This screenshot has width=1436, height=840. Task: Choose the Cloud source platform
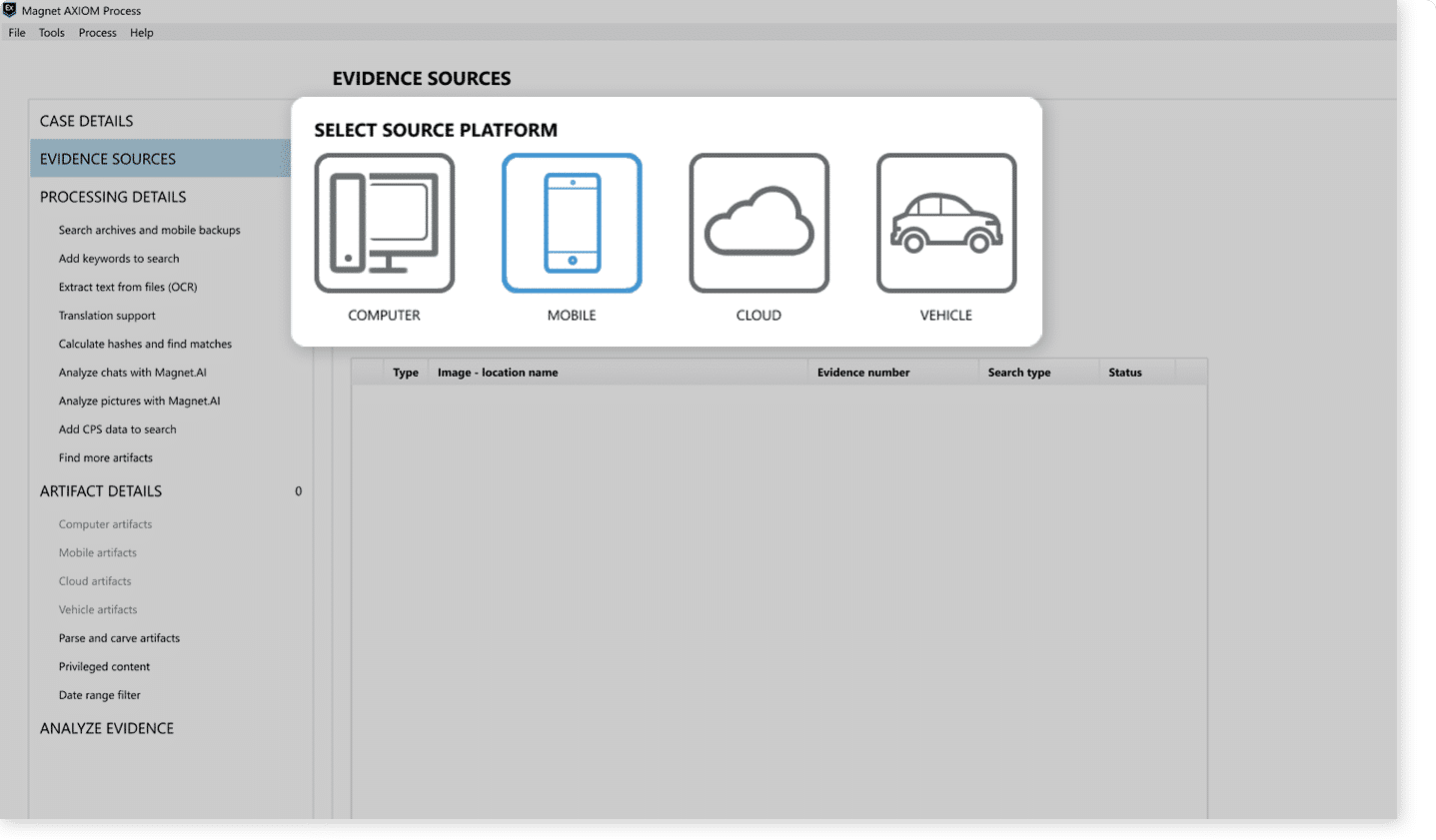point(758,223)
